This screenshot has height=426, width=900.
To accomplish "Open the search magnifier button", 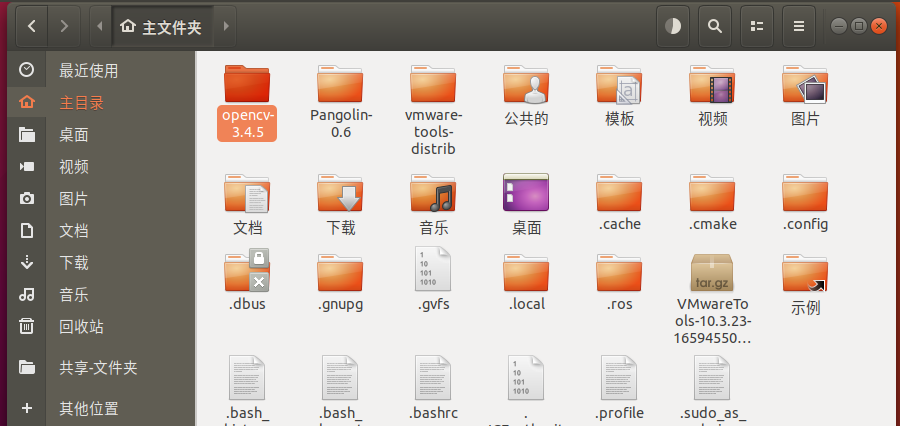I will (x=715, y=26).
